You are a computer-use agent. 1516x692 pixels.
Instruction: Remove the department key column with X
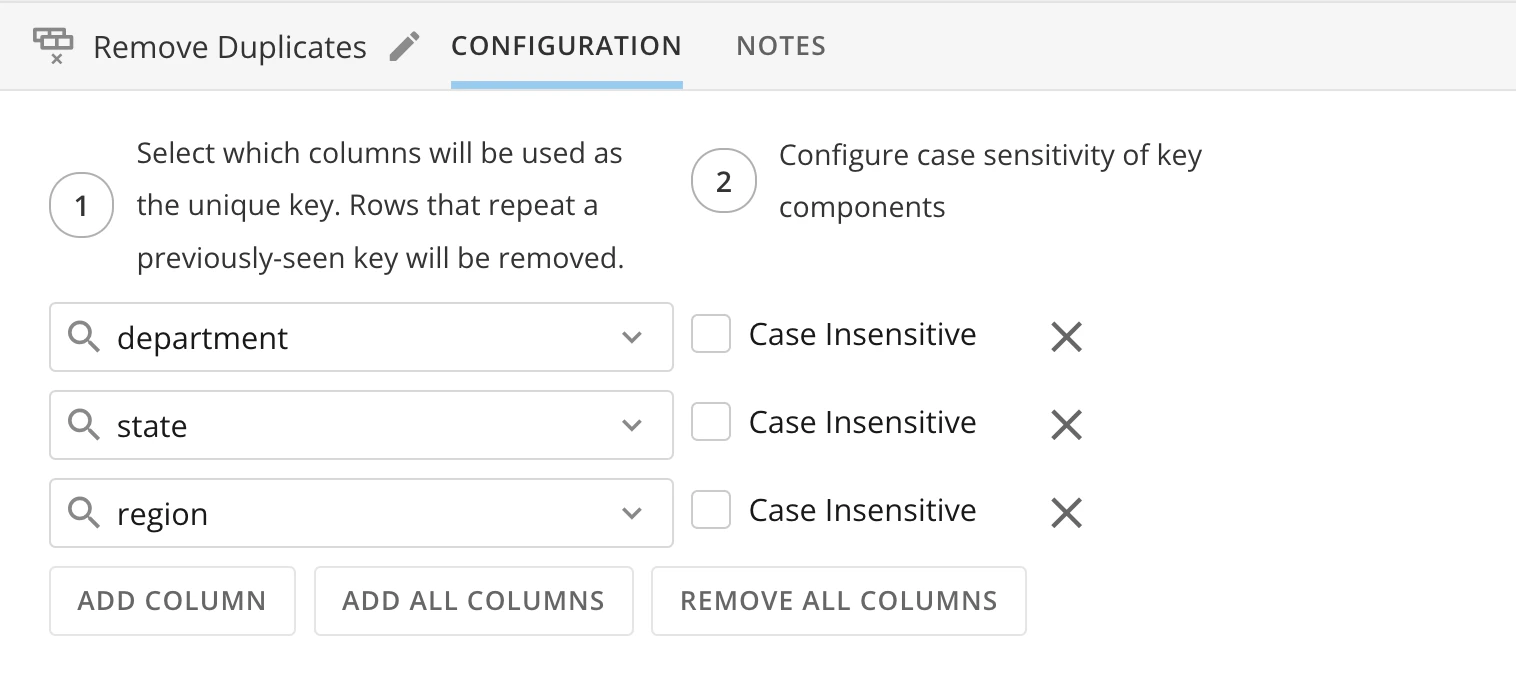(1067, 337)
